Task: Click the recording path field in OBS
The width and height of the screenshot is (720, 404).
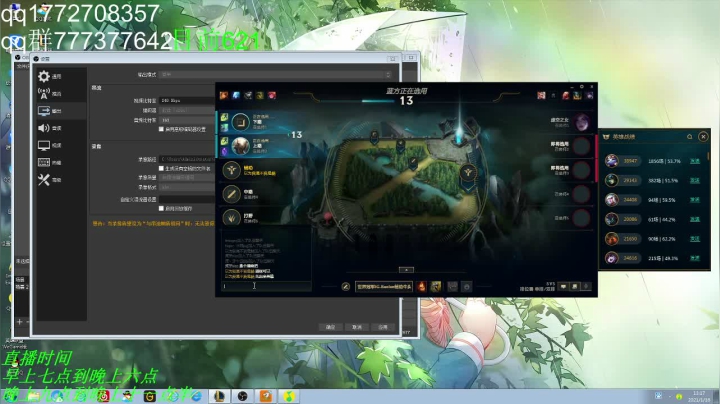Action: pyautogui.click(x=187, y=159)
